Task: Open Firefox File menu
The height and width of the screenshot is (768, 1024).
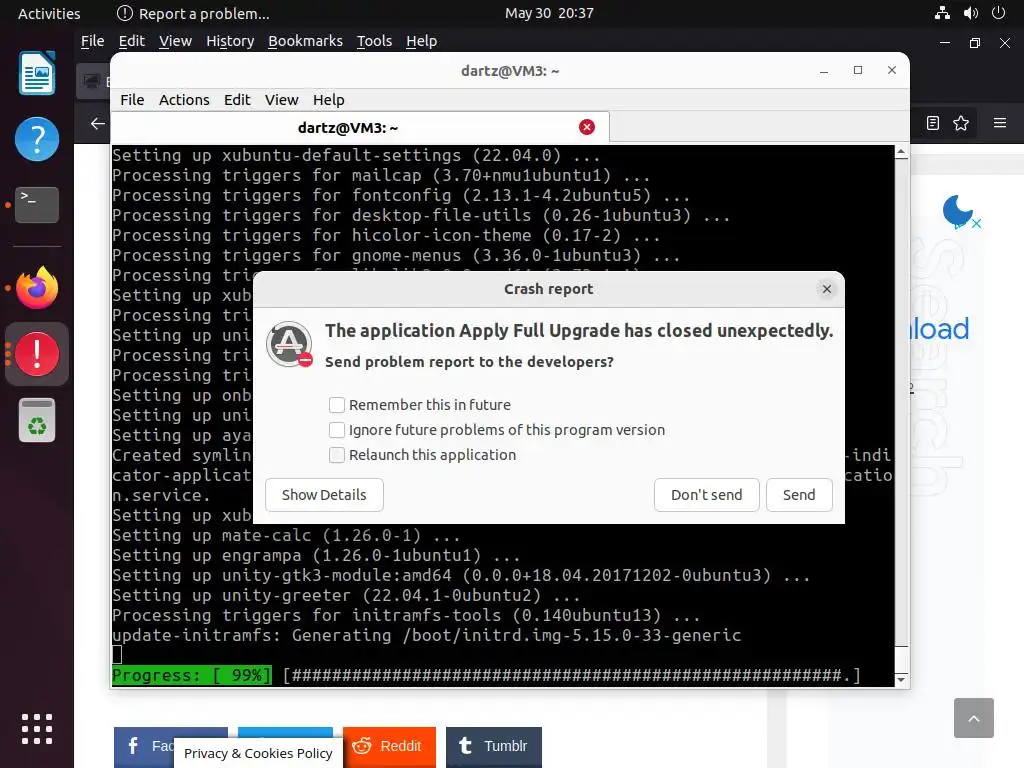Action: [x=92, y=41]
